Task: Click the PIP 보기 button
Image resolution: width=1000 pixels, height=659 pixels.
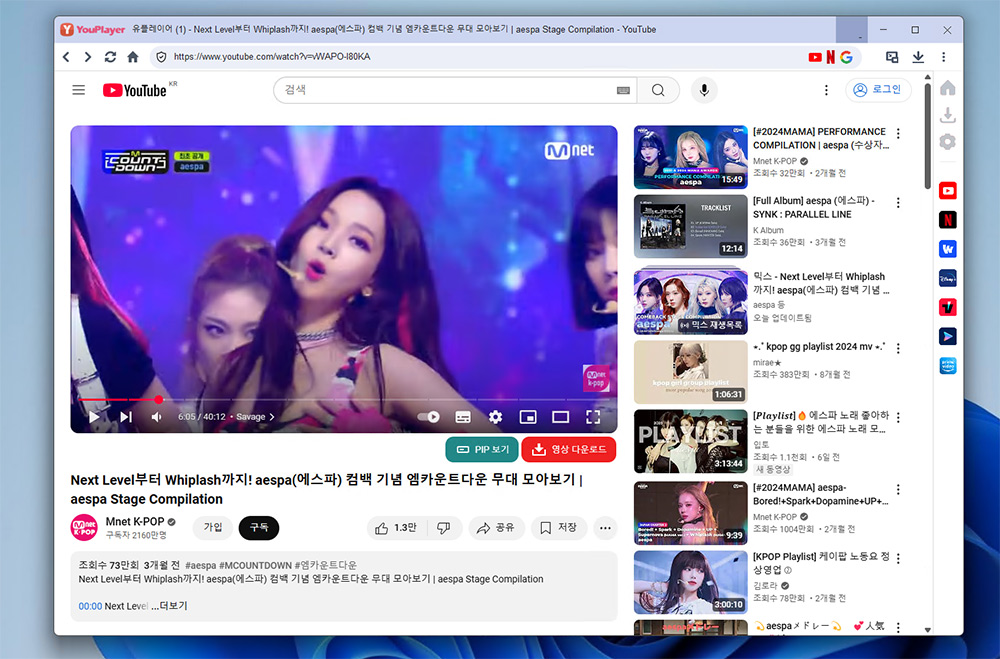Action: 482,449
